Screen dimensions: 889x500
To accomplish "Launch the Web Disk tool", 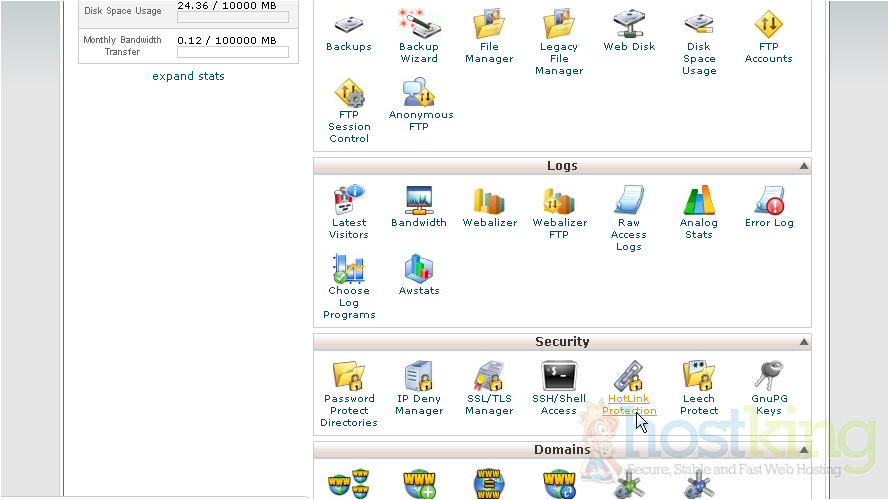I will point(629,26).
